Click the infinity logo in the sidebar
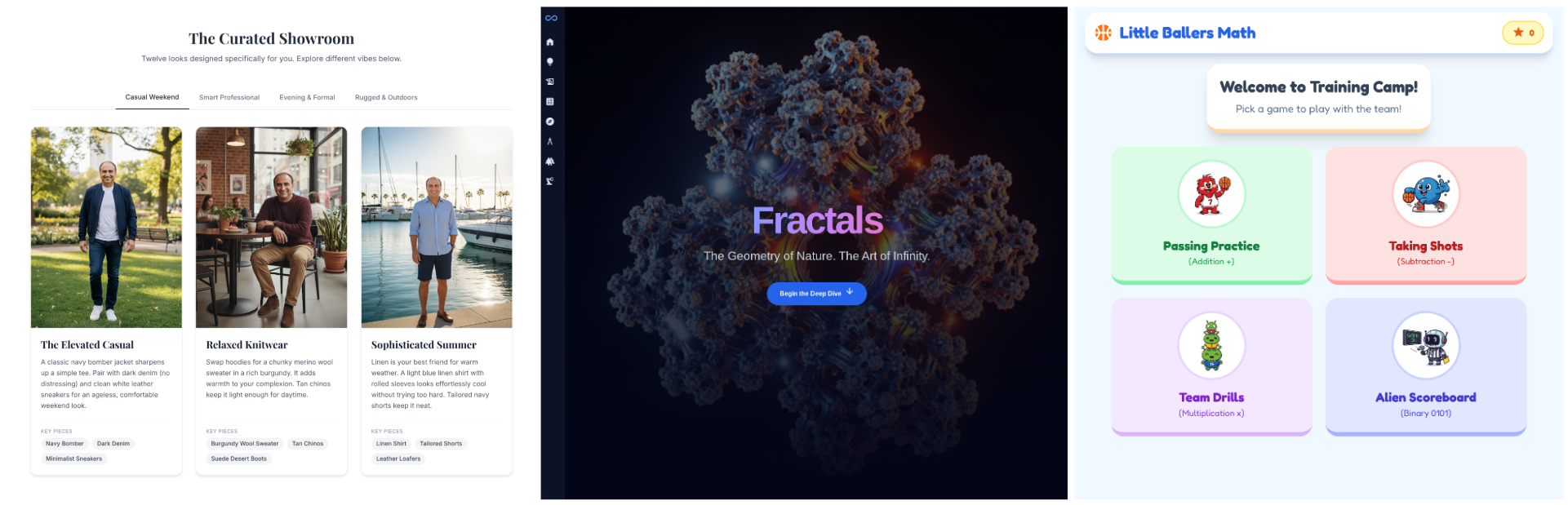The height and width of the screenshot is (505, 1568). coord(551,18)
